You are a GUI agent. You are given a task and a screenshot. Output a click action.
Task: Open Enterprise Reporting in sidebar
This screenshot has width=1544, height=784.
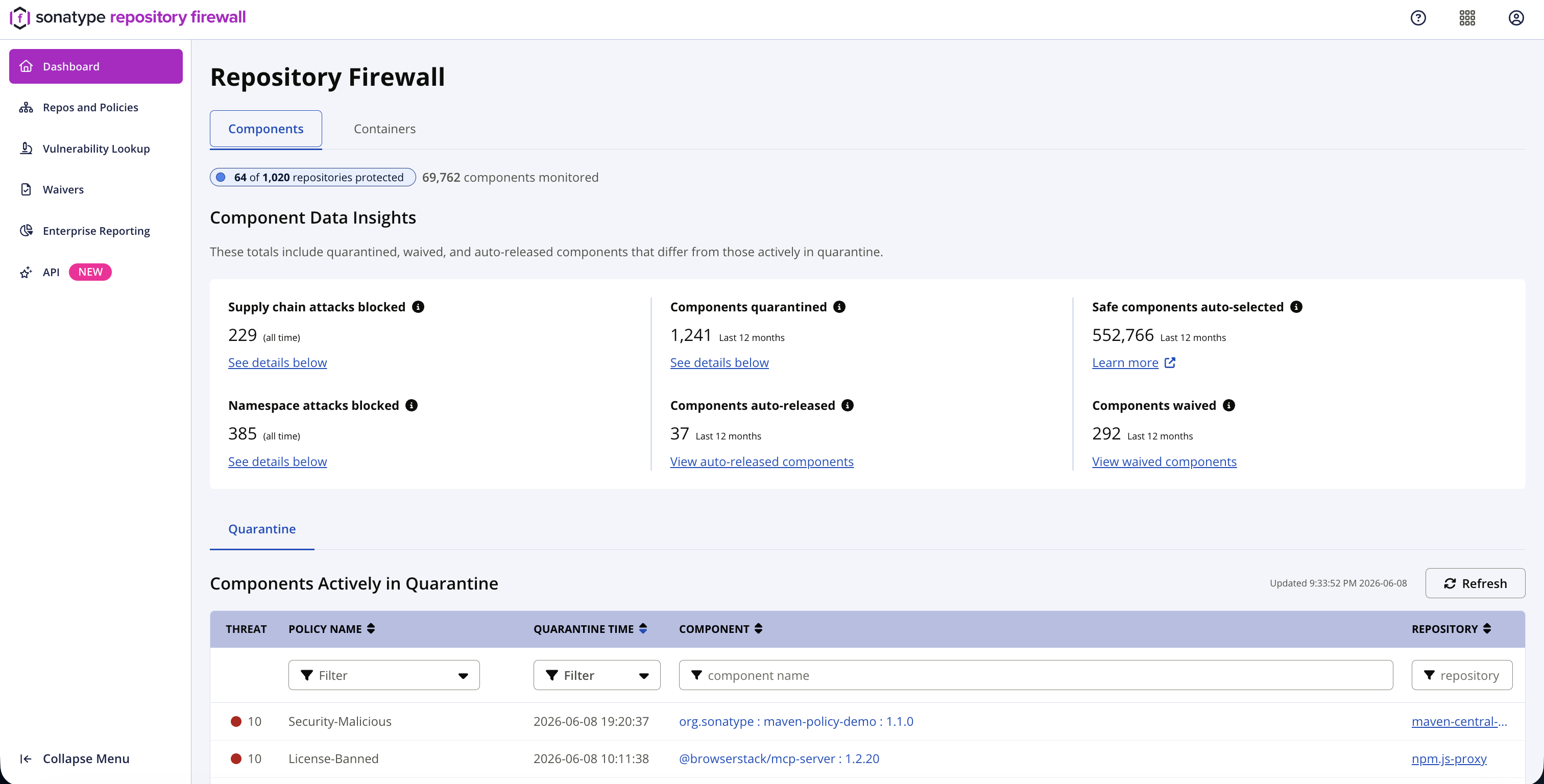click(x=96, y=231)
